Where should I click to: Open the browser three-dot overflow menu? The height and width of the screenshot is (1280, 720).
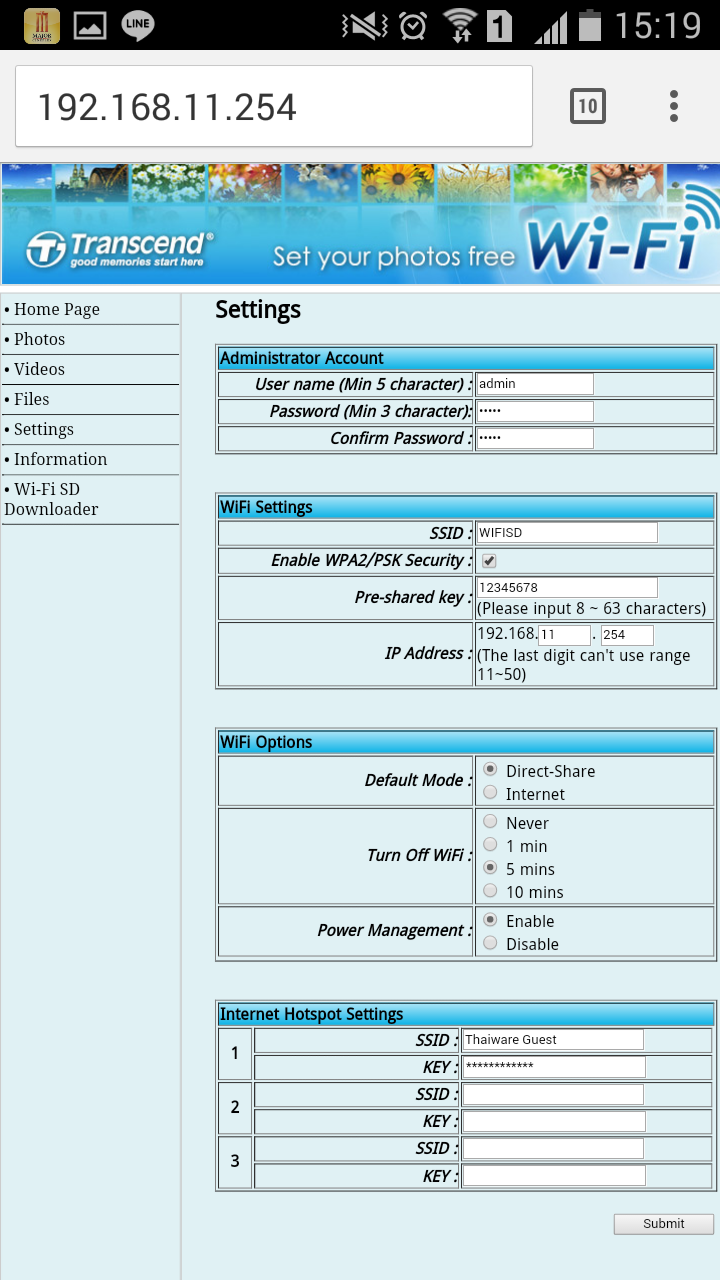674,106
